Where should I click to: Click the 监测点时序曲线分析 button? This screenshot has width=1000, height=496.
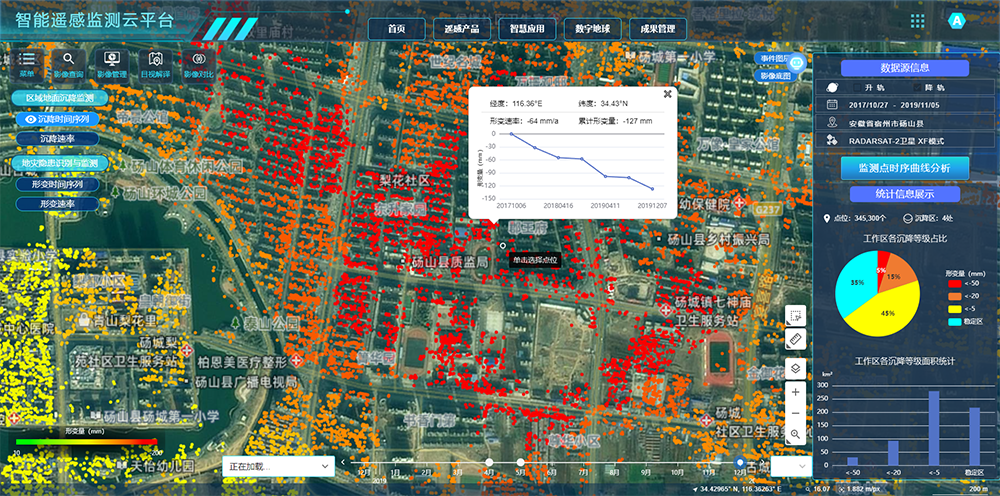(x=905, y=167)
